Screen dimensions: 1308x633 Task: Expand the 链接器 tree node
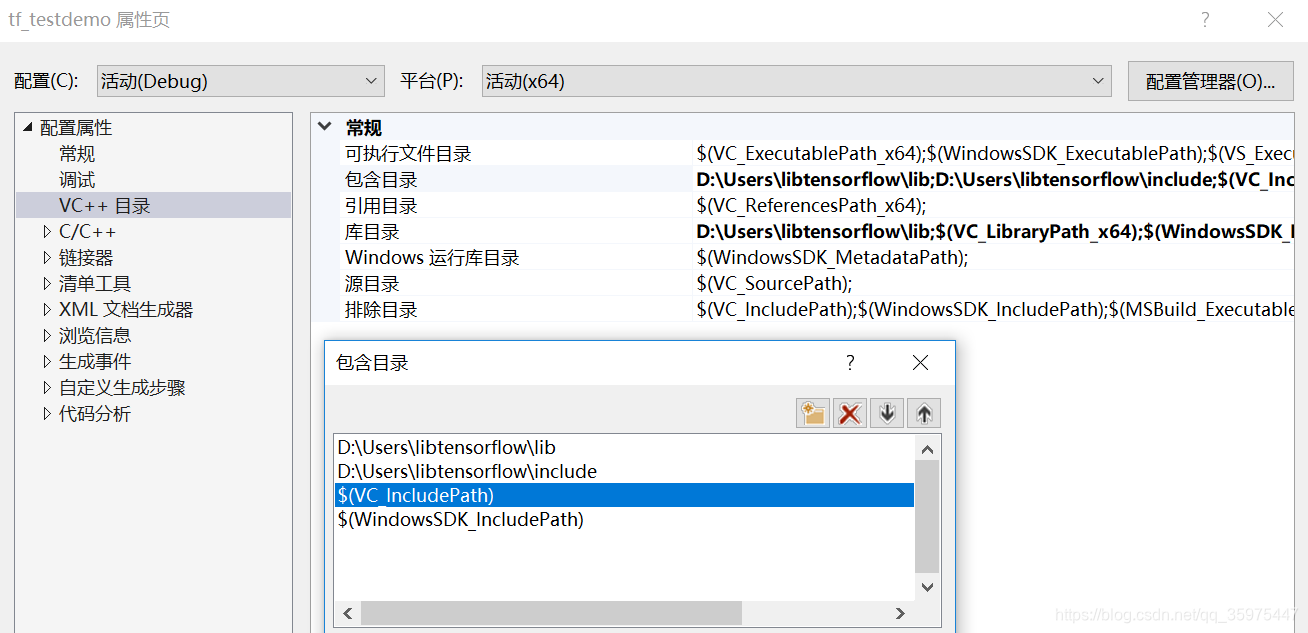point(45,257)
